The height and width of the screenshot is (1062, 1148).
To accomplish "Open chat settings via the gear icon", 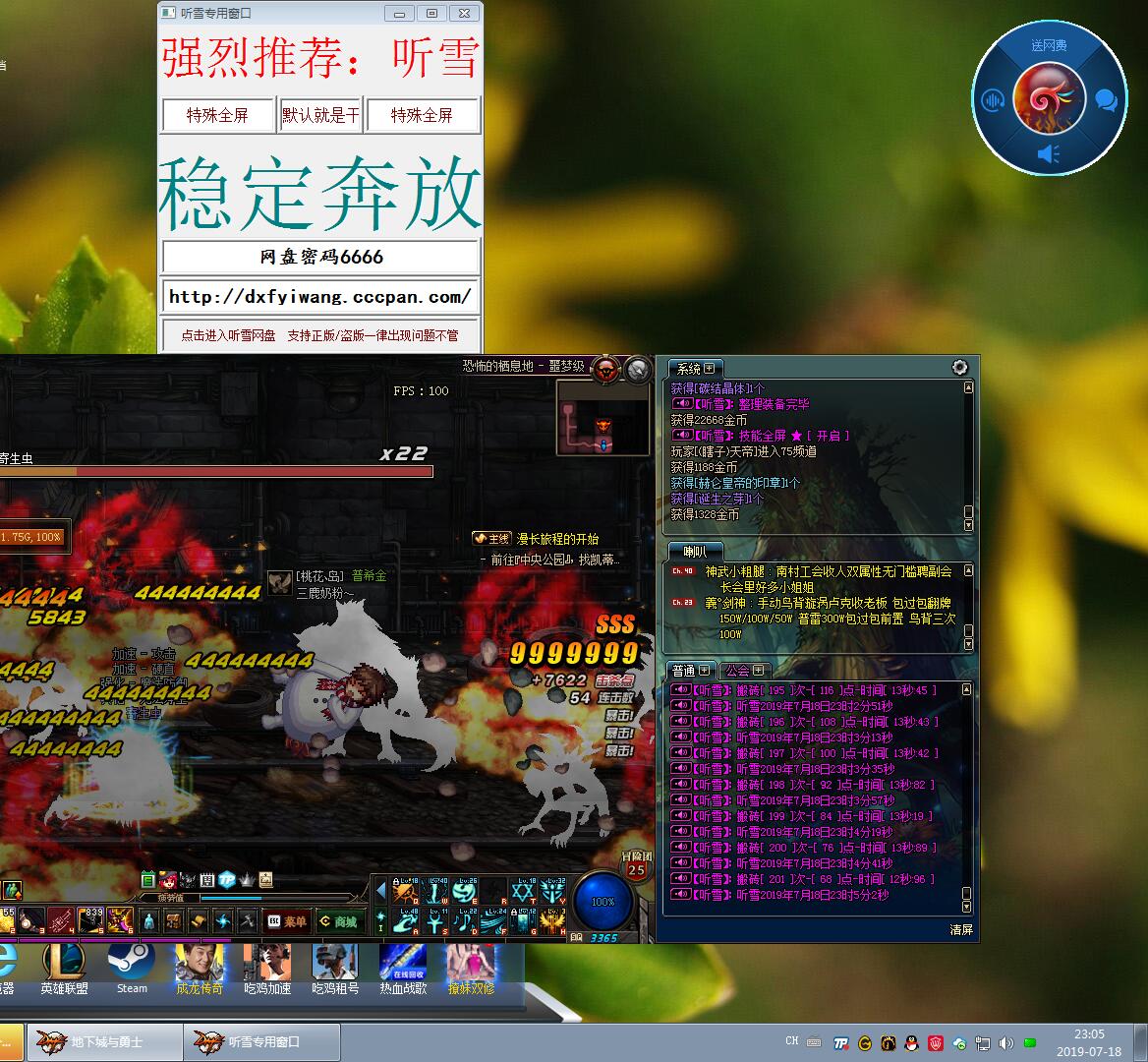I will 959,367.
